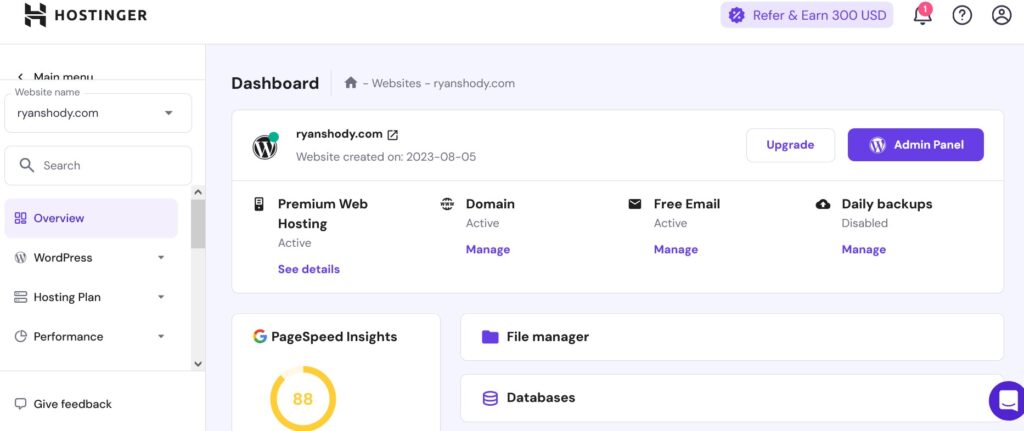Screen dimensions: 1024x431
Task: Click the Dashboard heading
Action: pos(275,84)
